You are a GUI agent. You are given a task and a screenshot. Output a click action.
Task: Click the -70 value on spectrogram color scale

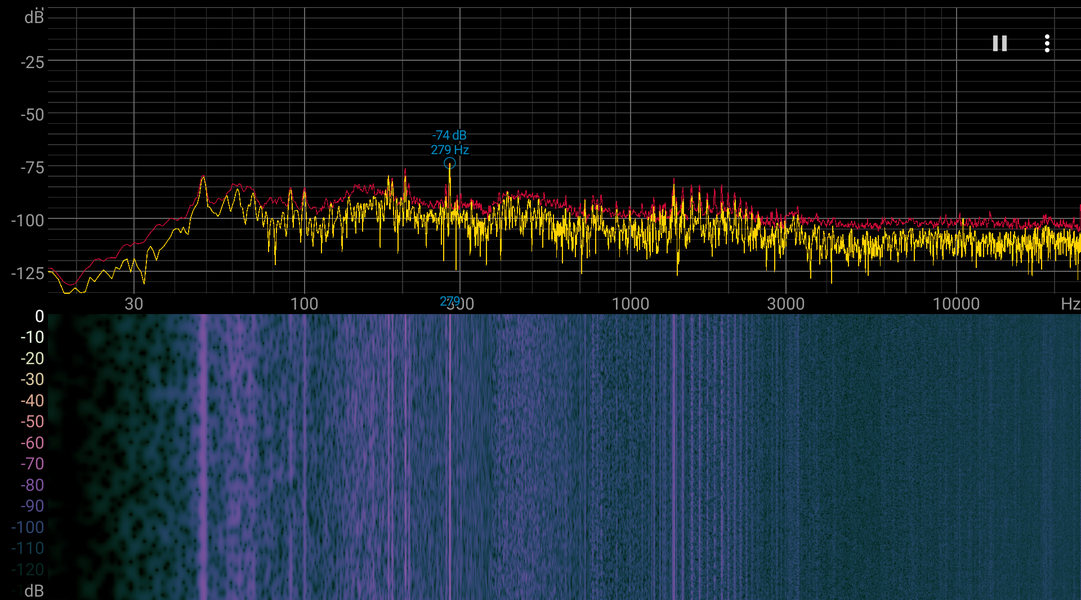click(32, 464)
